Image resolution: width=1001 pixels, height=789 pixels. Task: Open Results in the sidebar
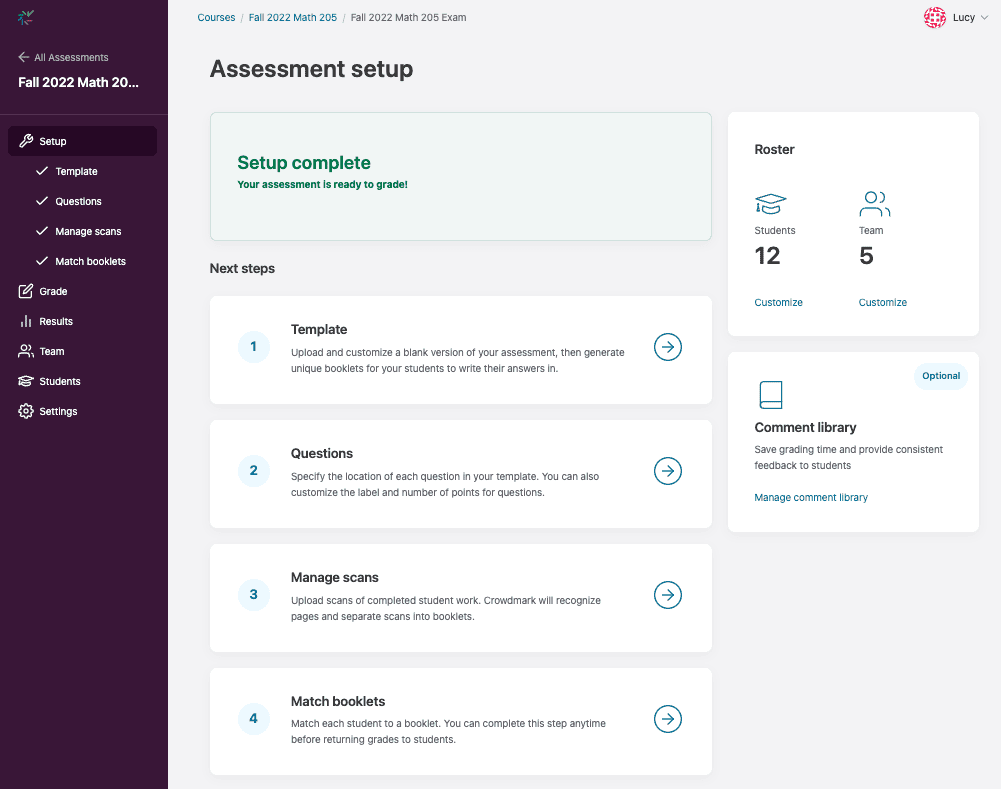pyautogui.click(x=56, y=321)
